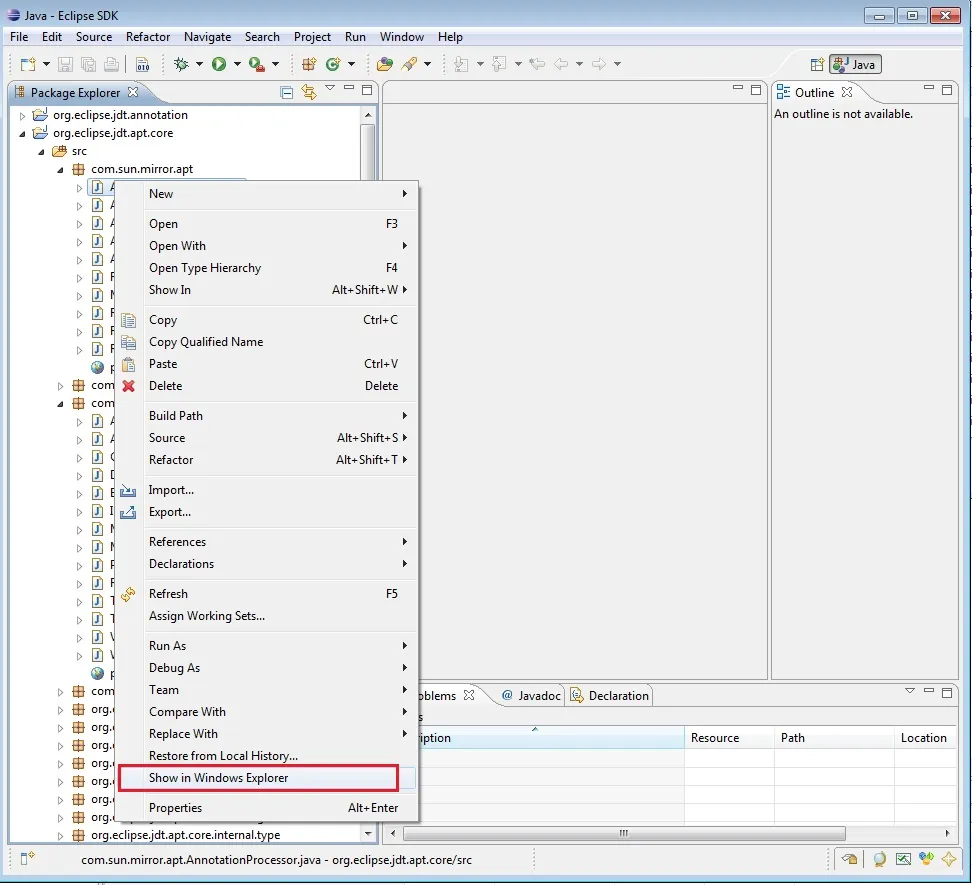Close the Package Explorer tab
Image resolution: width=972 pixels, height=885 pixels.
[133, 92]
